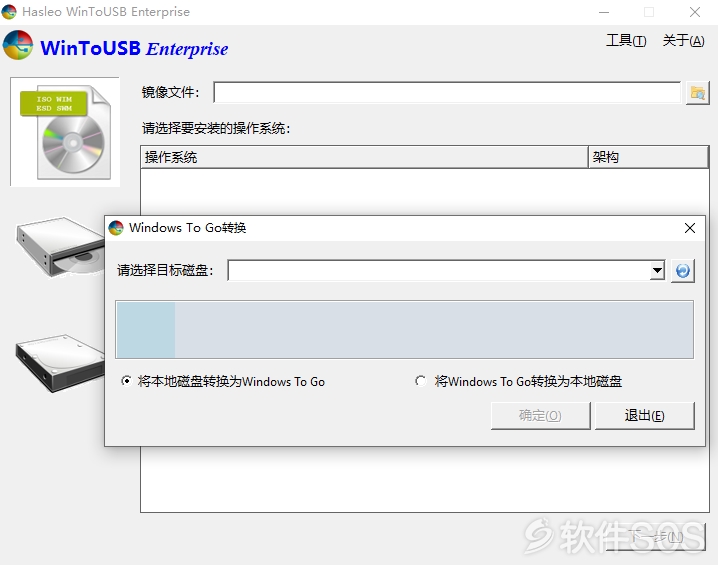Close the Windows To Go转换 dialog
Viewport: 718px width, 565px height.
click(x=690, y=228)
